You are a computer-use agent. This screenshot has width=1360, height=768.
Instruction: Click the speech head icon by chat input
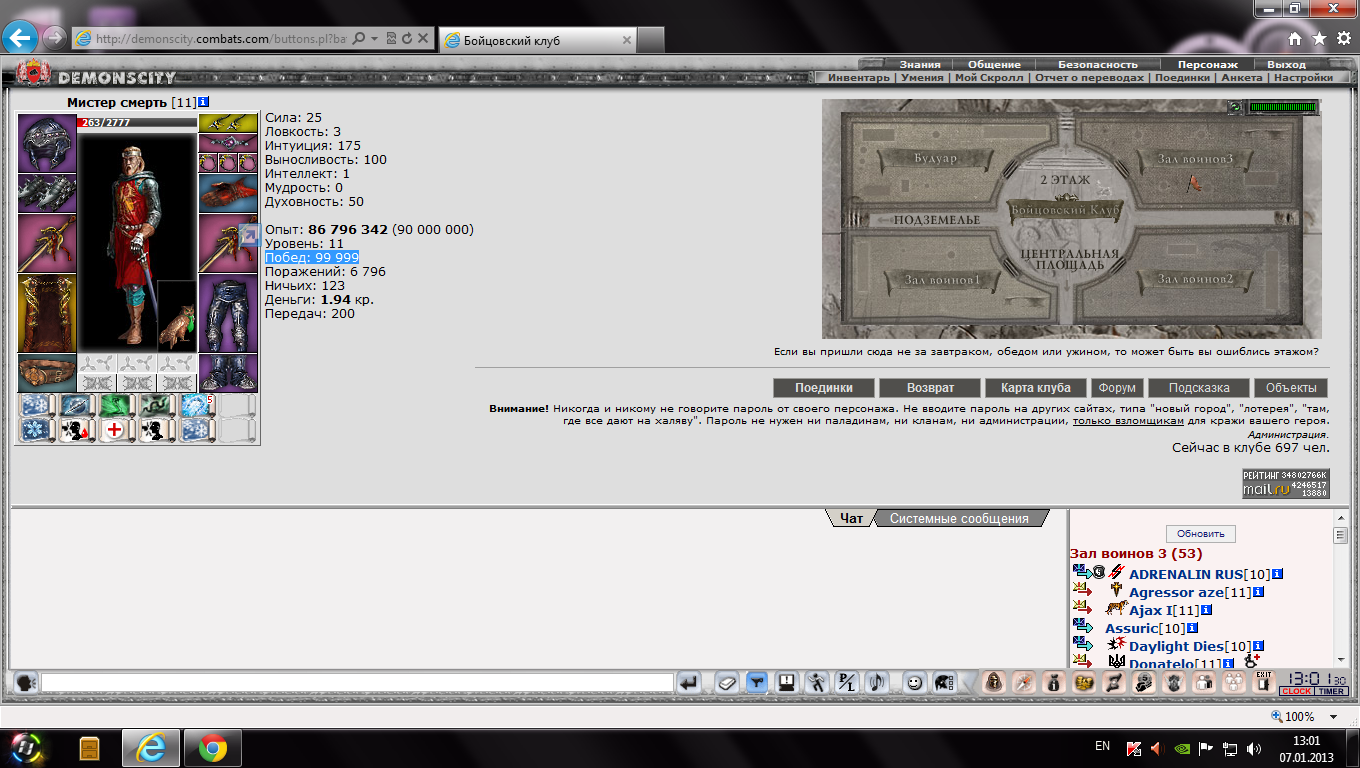point(26,683)
